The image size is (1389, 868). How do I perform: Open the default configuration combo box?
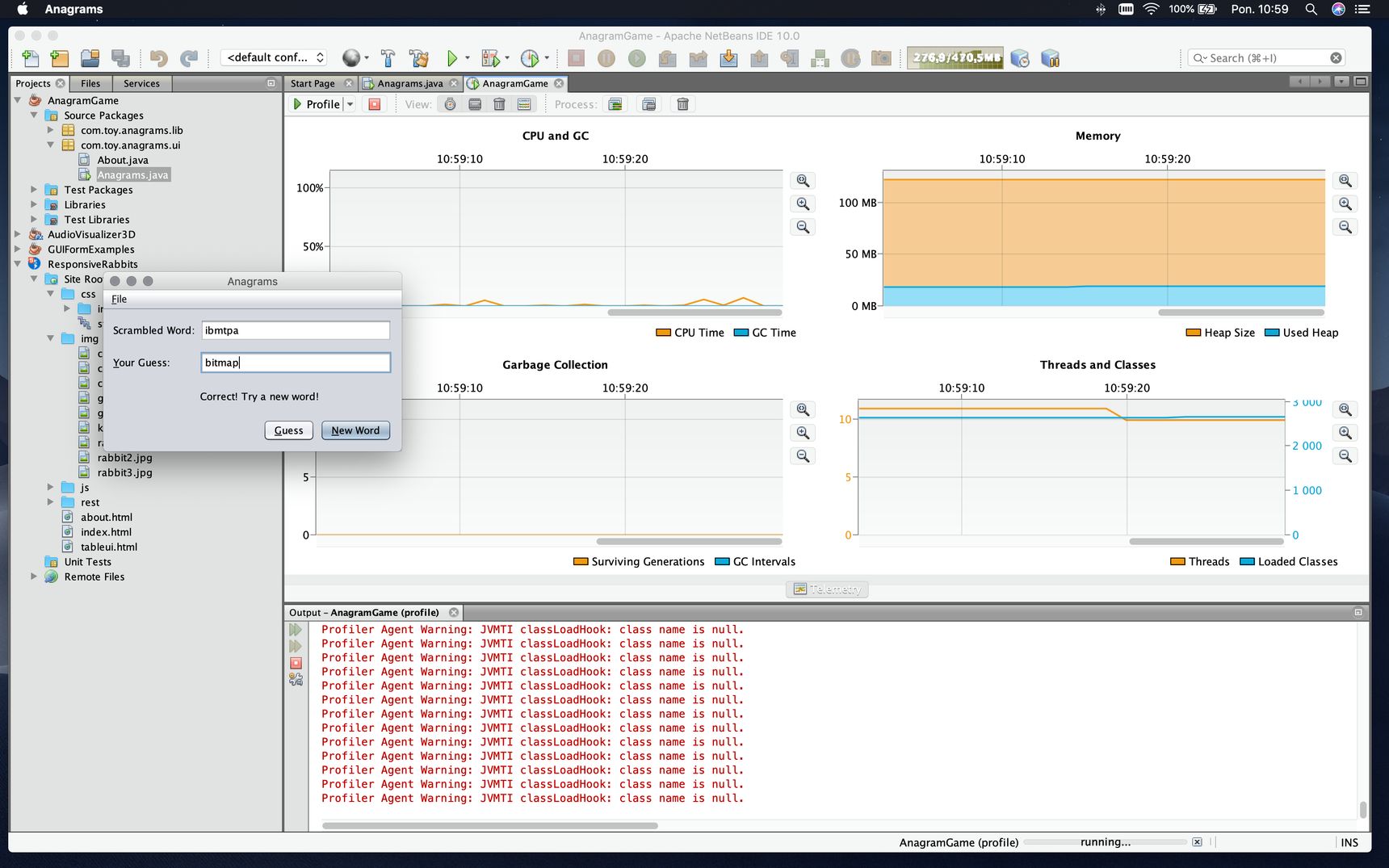275,57
